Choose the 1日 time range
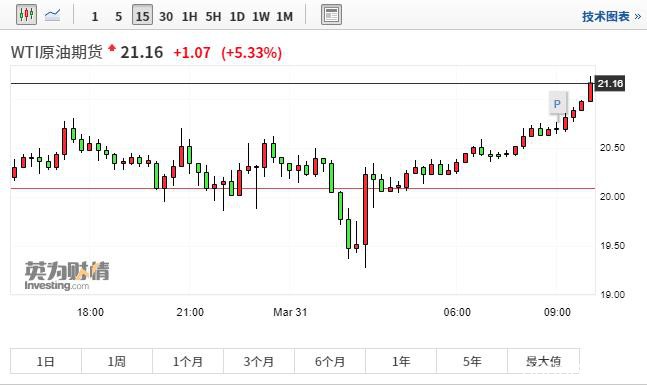 46,361
